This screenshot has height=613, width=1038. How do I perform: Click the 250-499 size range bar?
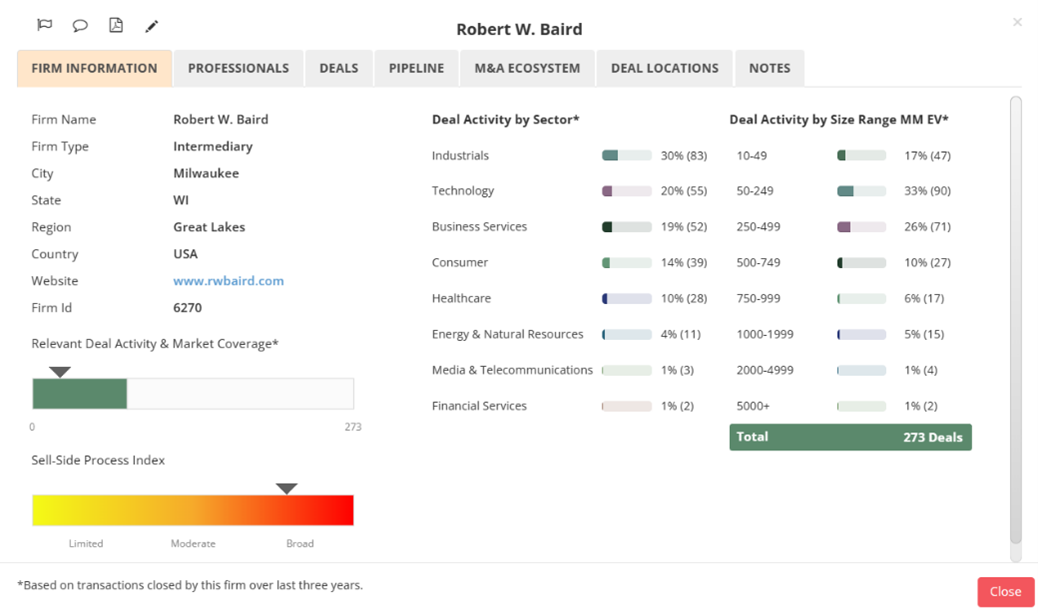(862, 227)
